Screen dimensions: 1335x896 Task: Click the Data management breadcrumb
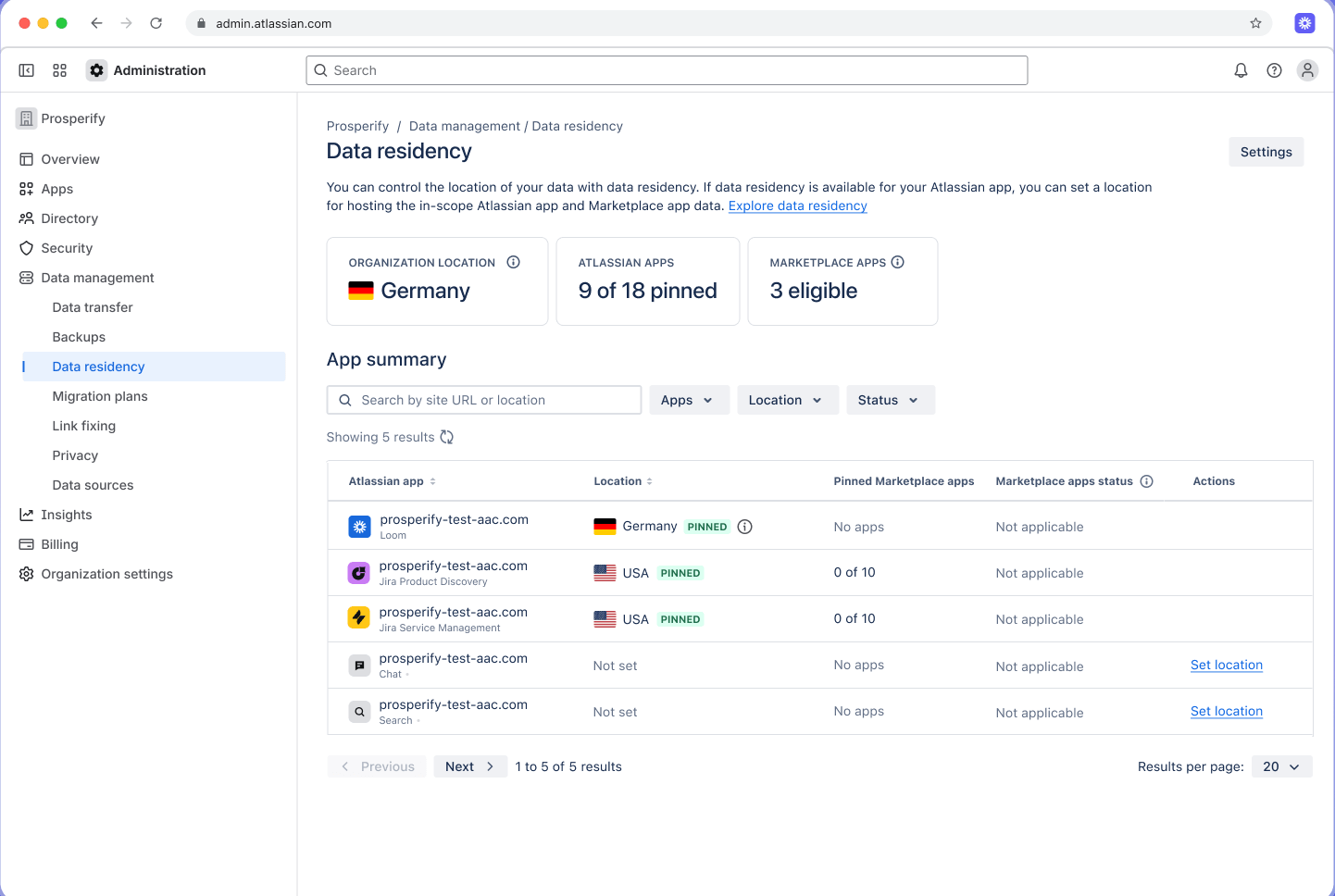point(465,126)
